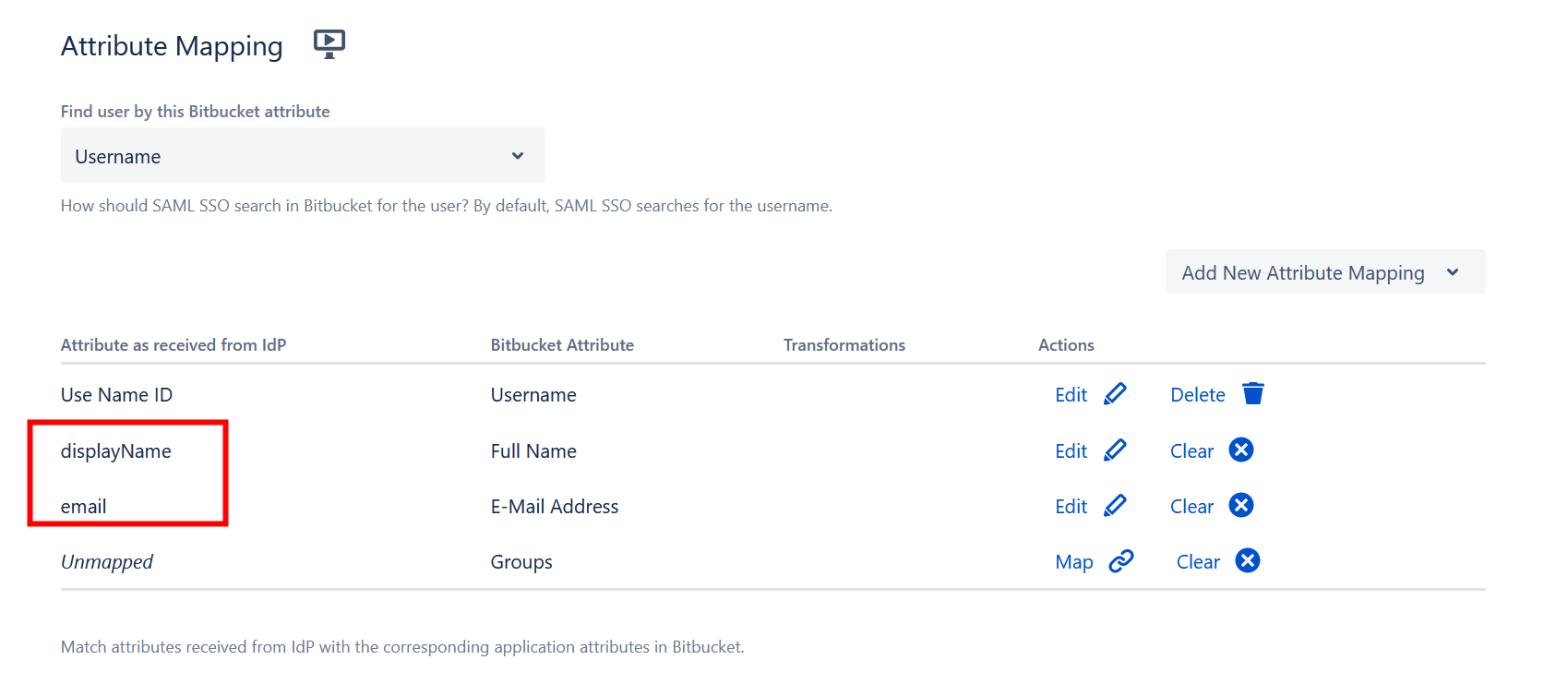This screenshot has height=696, width=1568.
Task: Click the trash icon for Use Name ID
Action: click(x=1252, y=394)
